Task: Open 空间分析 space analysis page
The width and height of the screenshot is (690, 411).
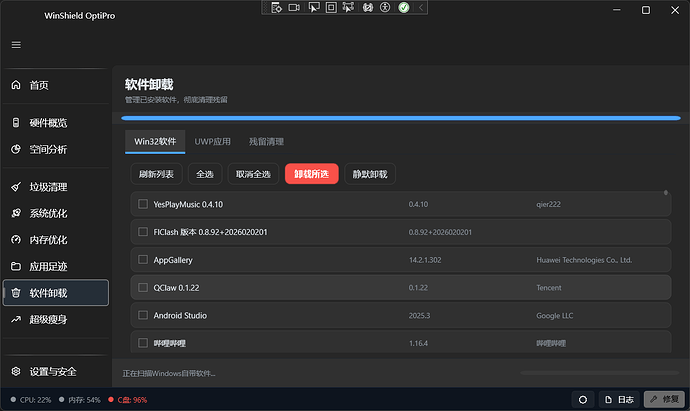Action: 55,150
